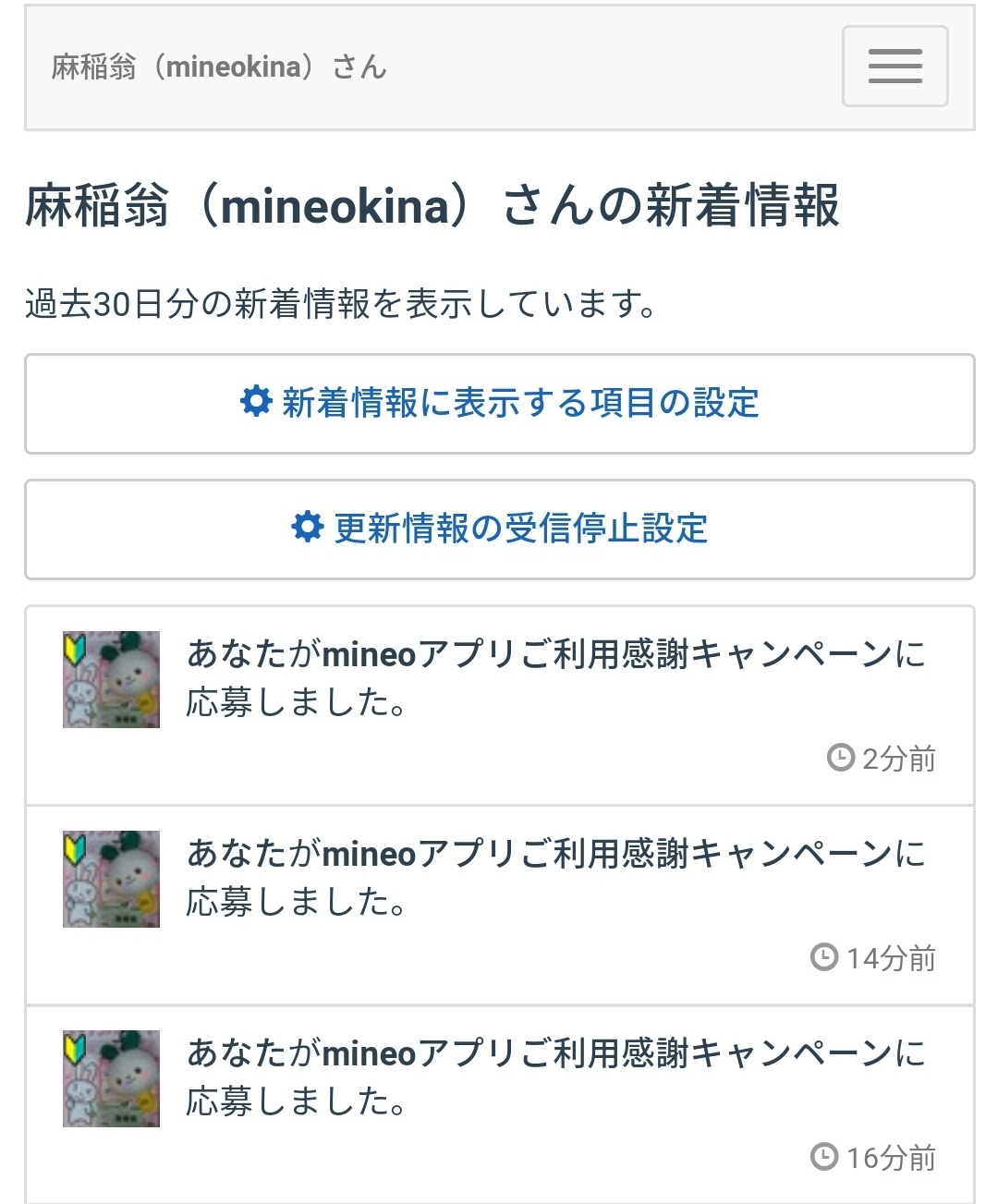Click the clock icon next to 14分前
This screenshot has height=1204, width=998.
823,957
